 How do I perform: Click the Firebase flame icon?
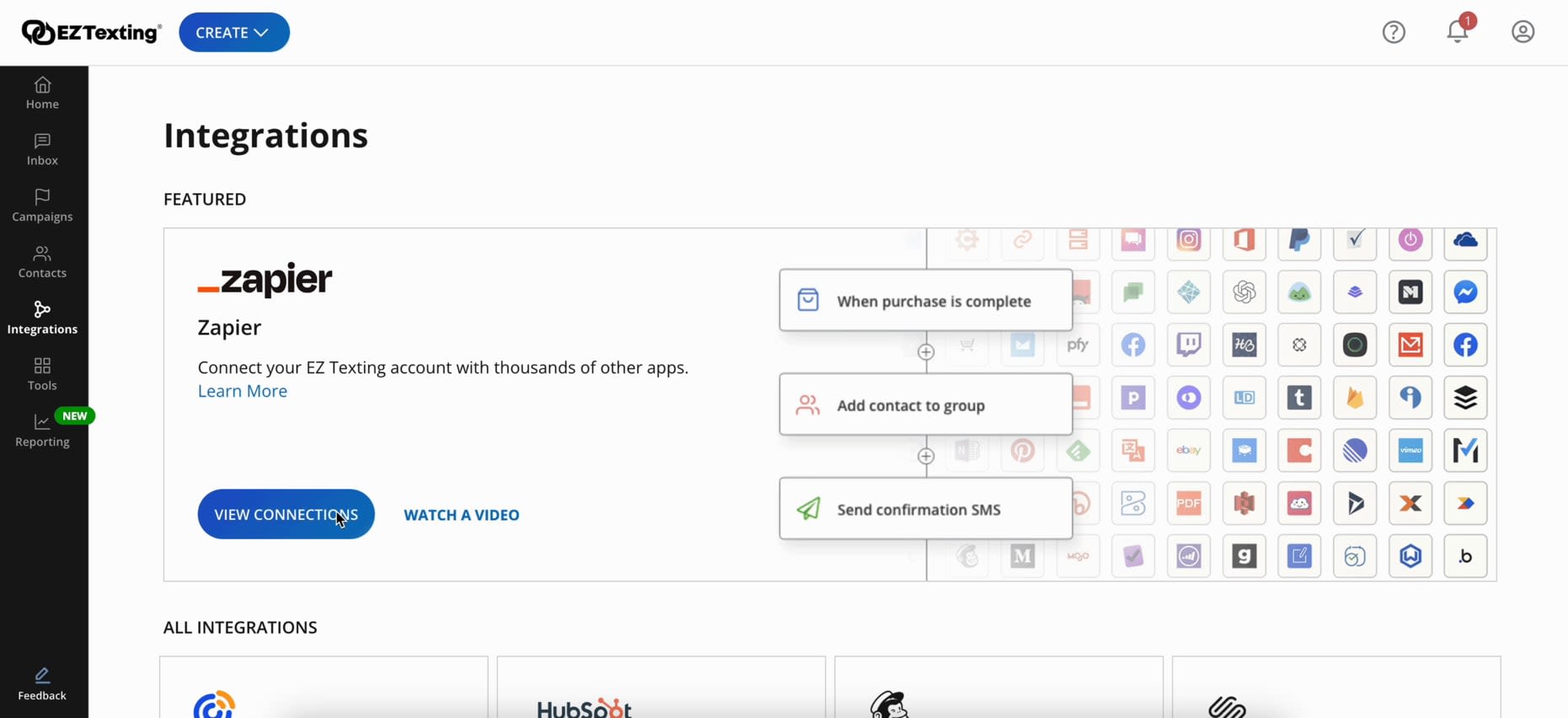click(x=1355, y=398)
